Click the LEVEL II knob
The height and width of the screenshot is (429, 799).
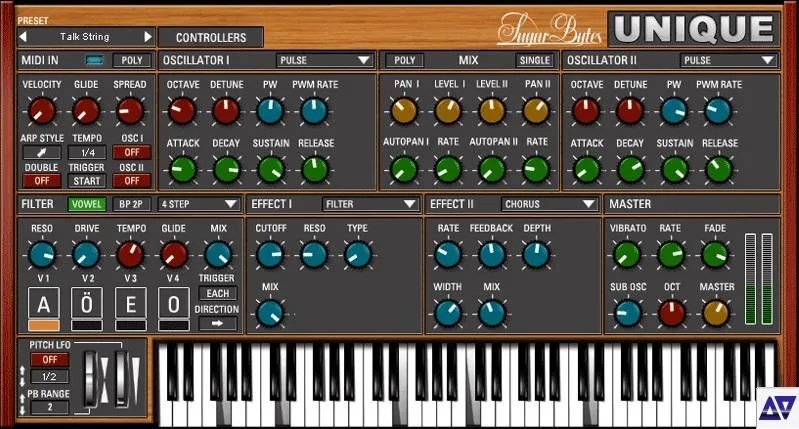492,111
